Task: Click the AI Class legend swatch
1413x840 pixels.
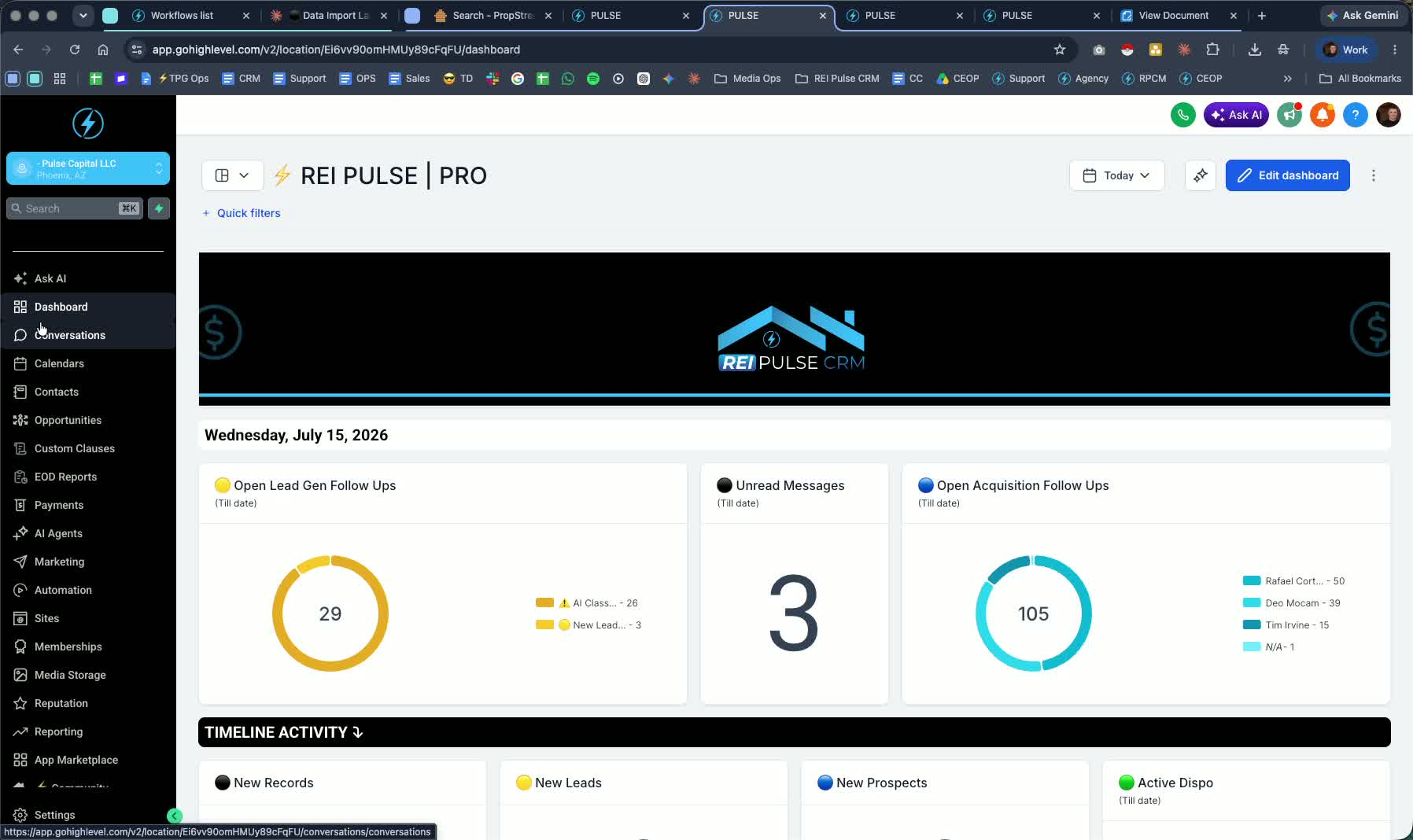Action: click(544, 602)
